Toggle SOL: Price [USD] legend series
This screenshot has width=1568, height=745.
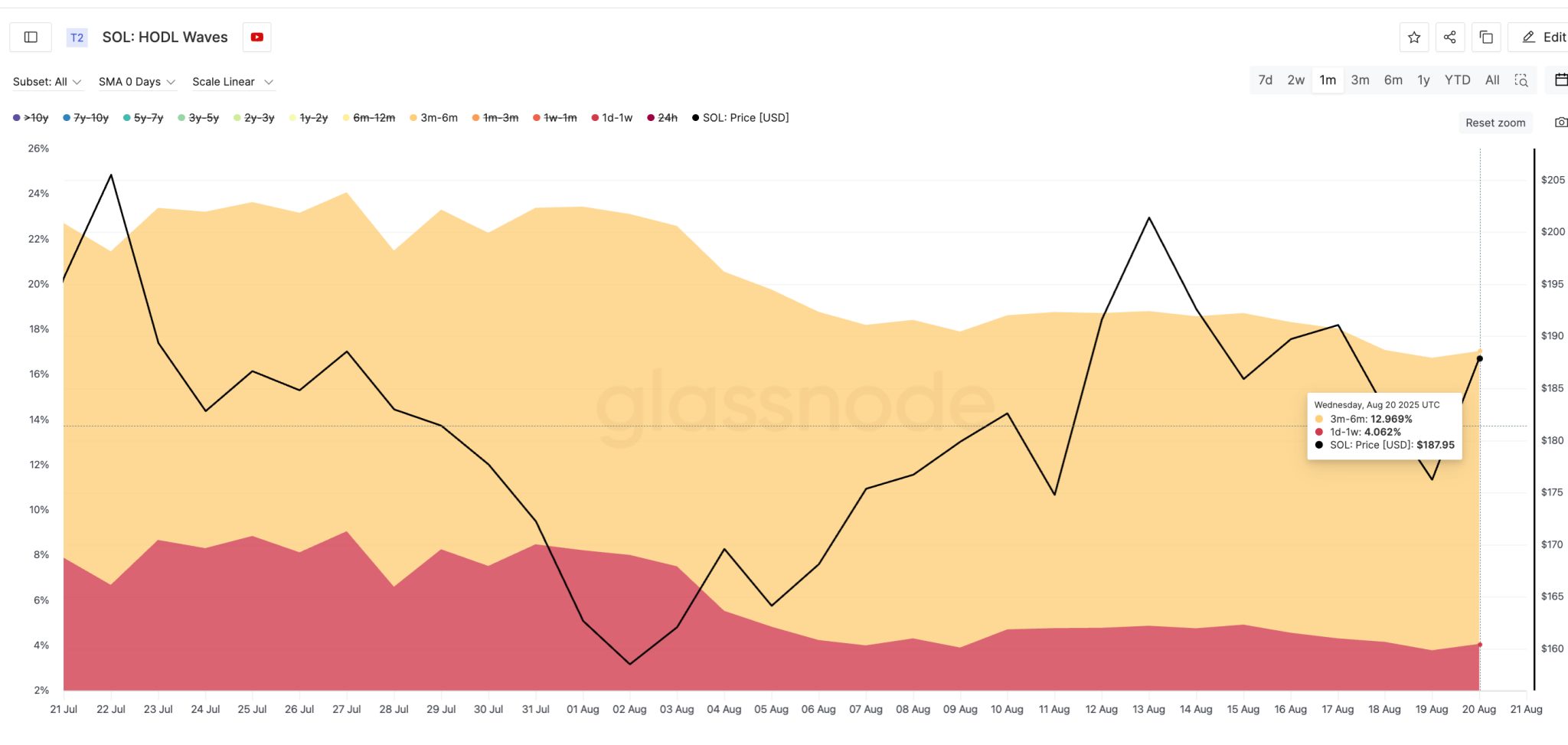(x=740, y=118)
